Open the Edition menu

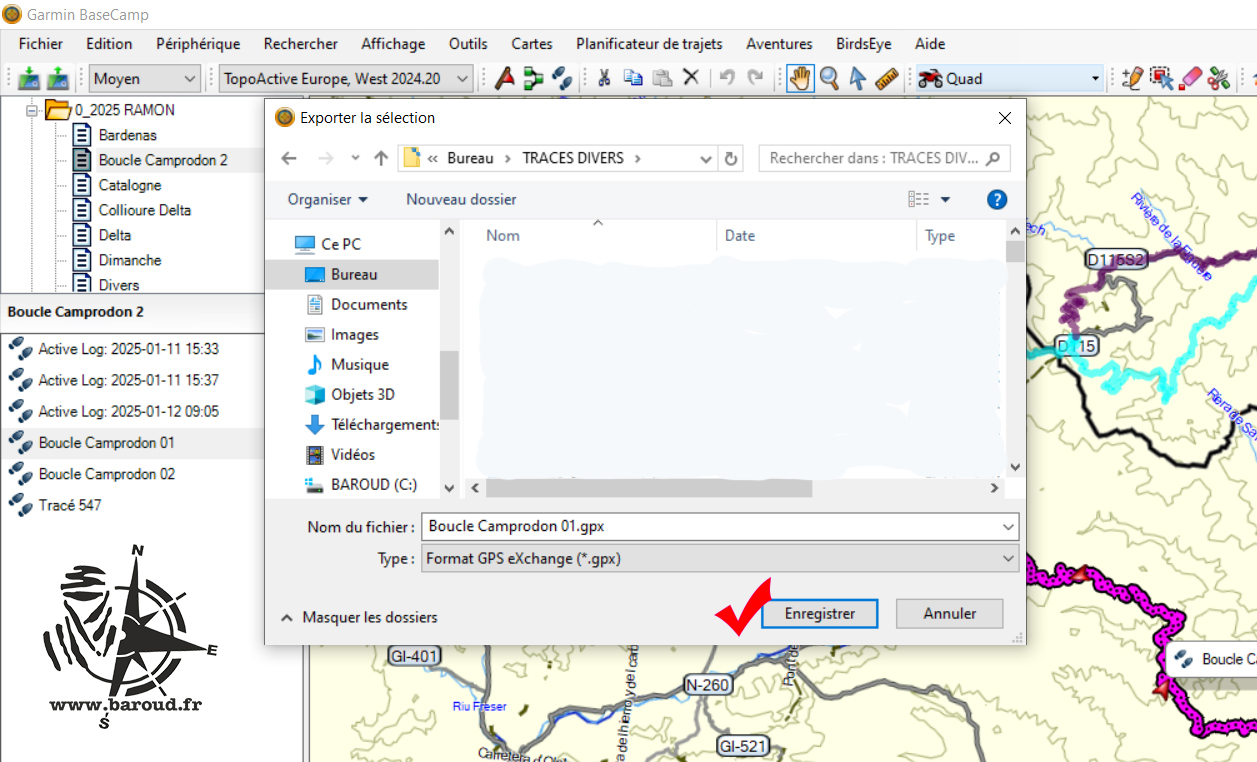click(x=109, y=43)
